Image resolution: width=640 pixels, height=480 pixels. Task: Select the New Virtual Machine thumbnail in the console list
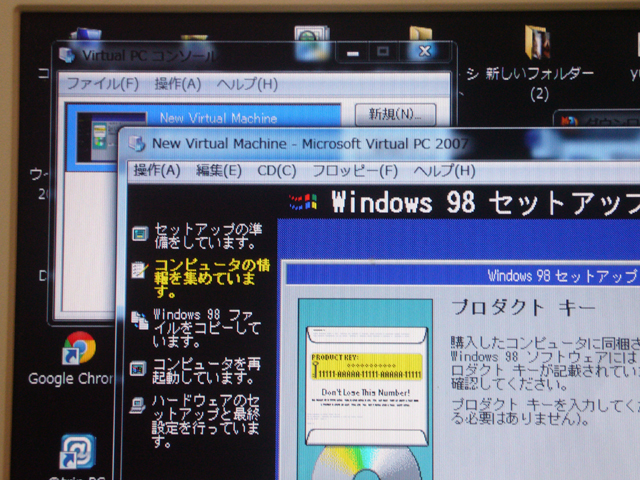tap(112, 137)
